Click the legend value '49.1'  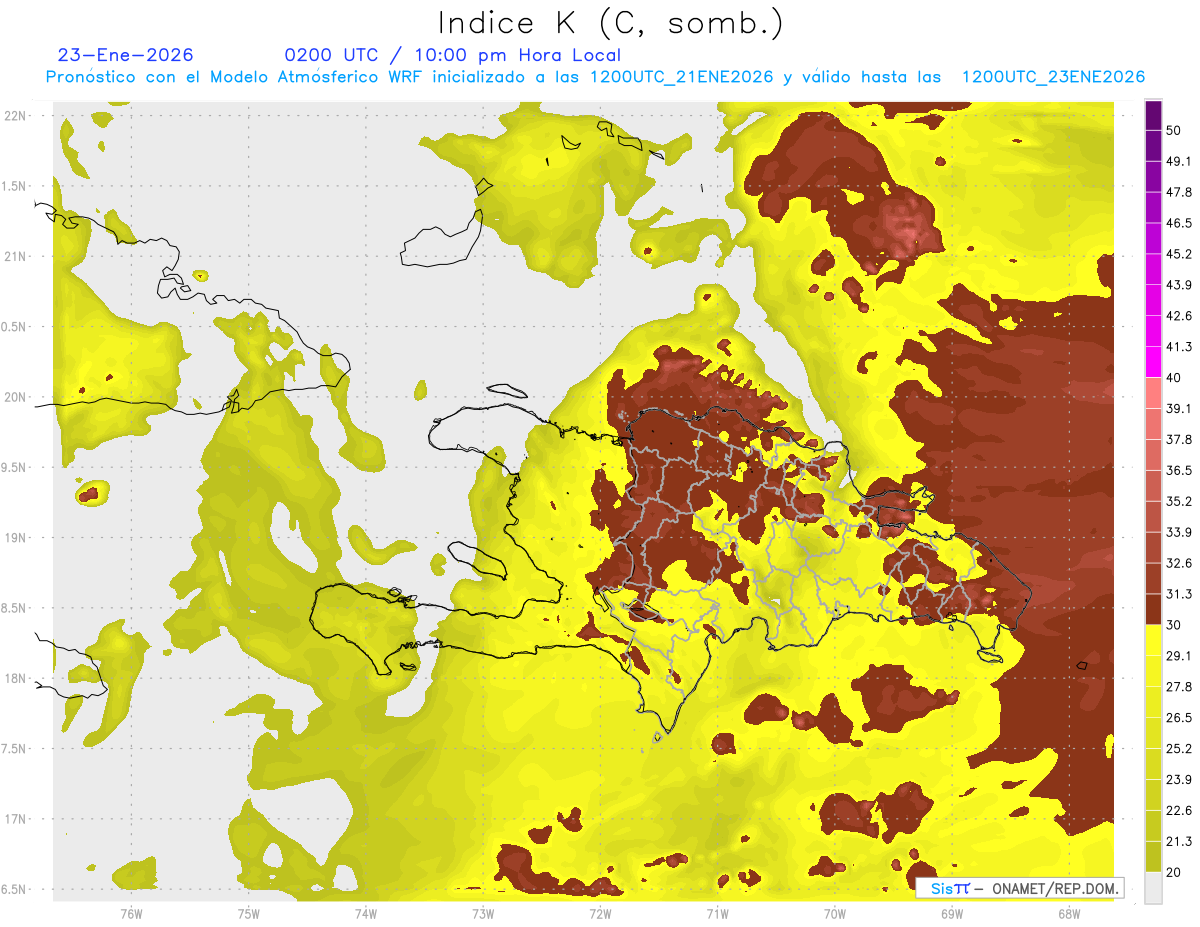[1179, 161]
